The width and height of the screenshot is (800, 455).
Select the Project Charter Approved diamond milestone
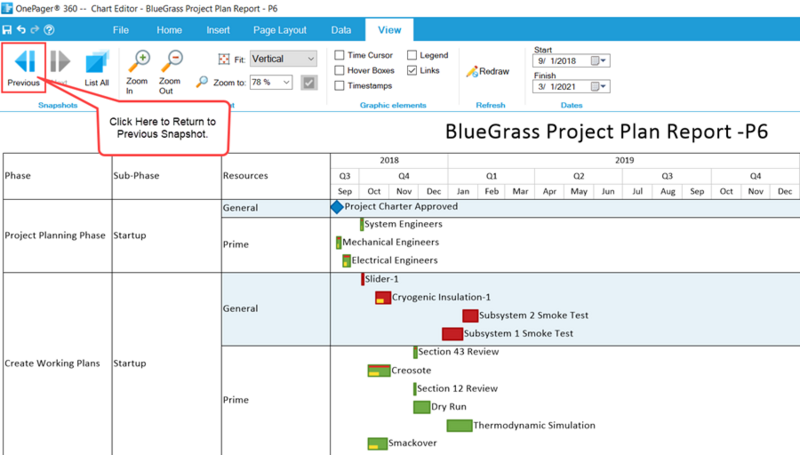tap(337, 207)
